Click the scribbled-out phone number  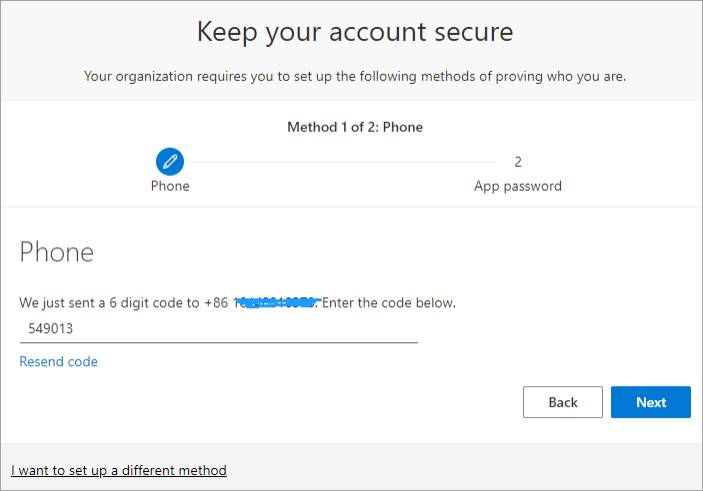pyautogui.click(x=277, y=303)
